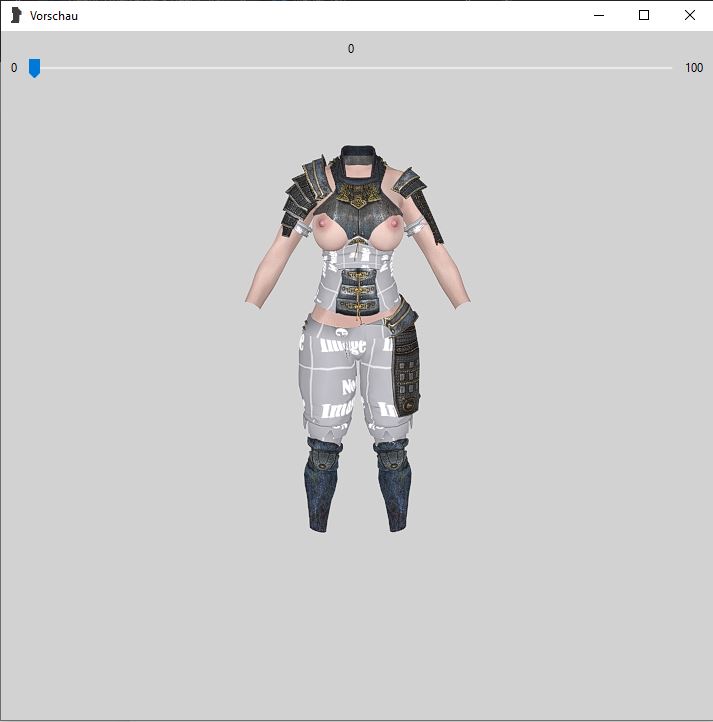Click the Vorschau title text
Viewport: 713px width, 722px height.
coord(54,16)
